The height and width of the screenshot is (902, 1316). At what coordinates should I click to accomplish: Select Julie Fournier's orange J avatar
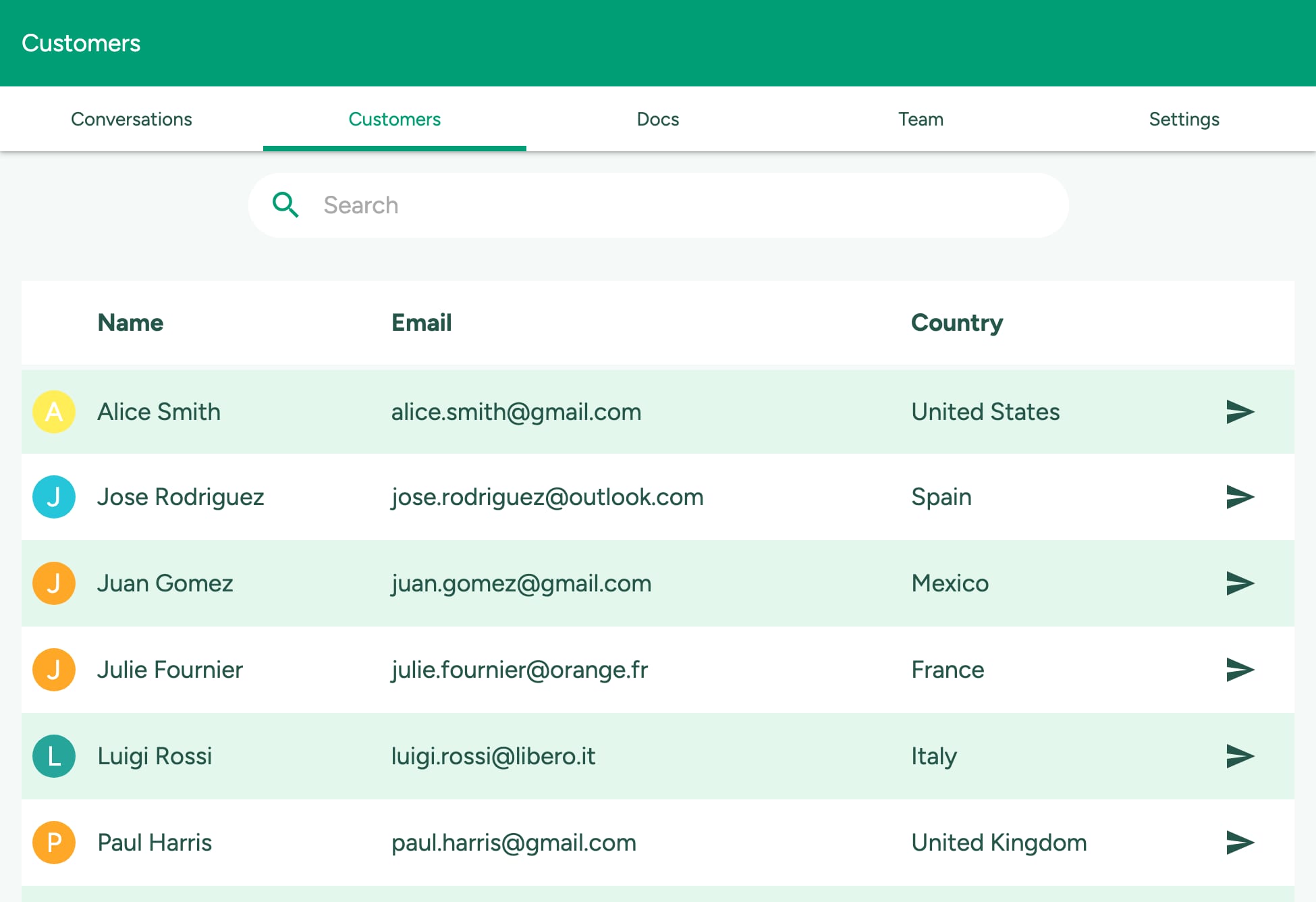pos(54,670)
